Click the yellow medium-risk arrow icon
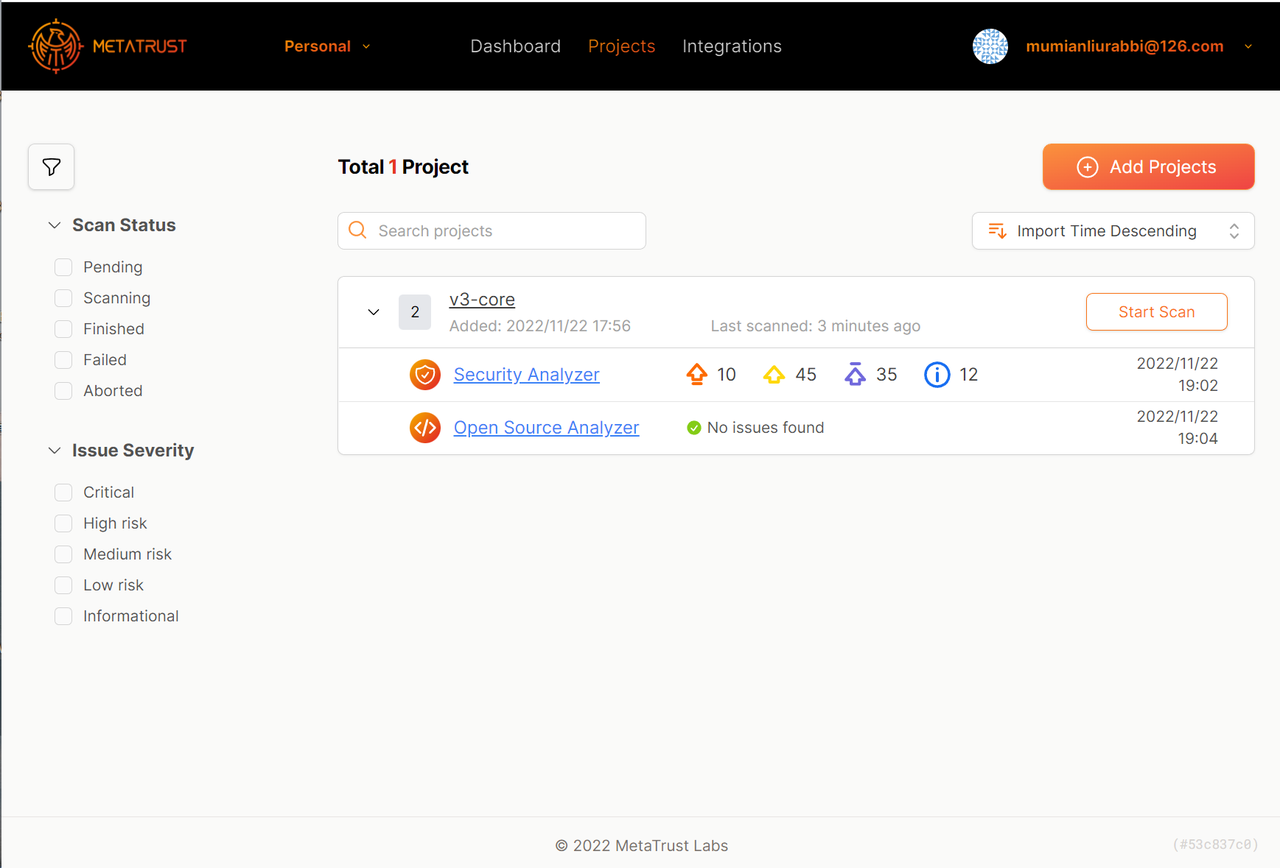This screenshot has width=1280, height=868. [774, 375]
